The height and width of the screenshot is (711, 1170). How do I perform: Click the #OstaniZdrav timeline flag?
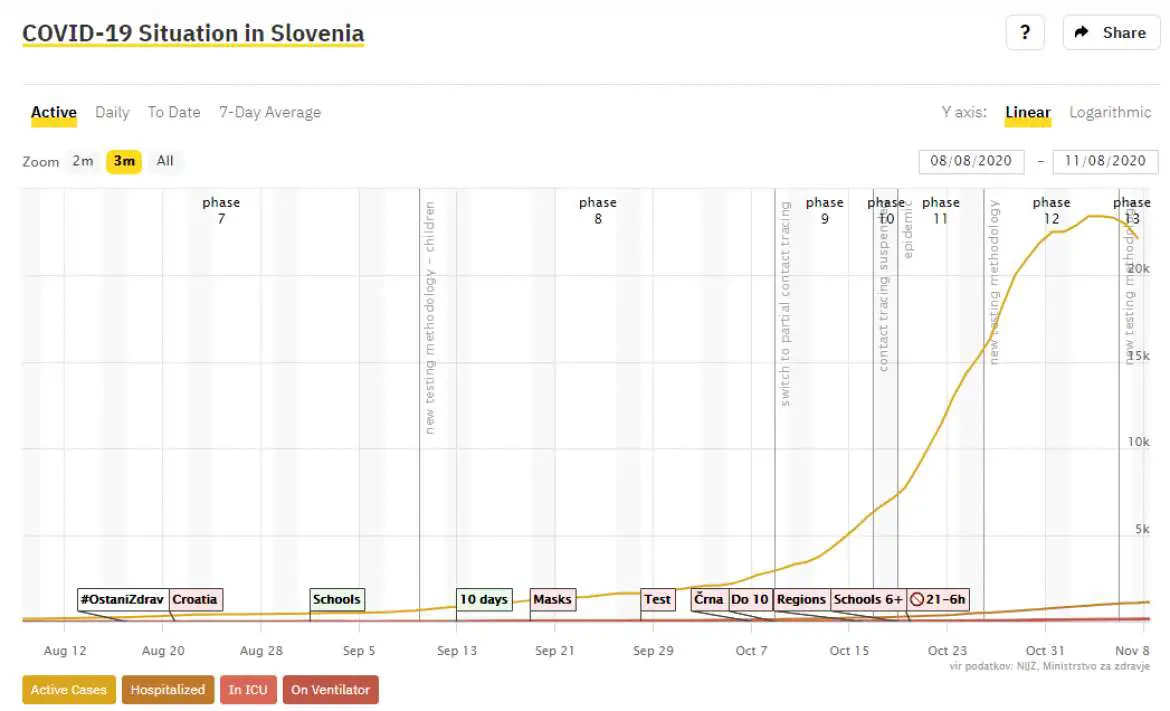tap(122, 599)
